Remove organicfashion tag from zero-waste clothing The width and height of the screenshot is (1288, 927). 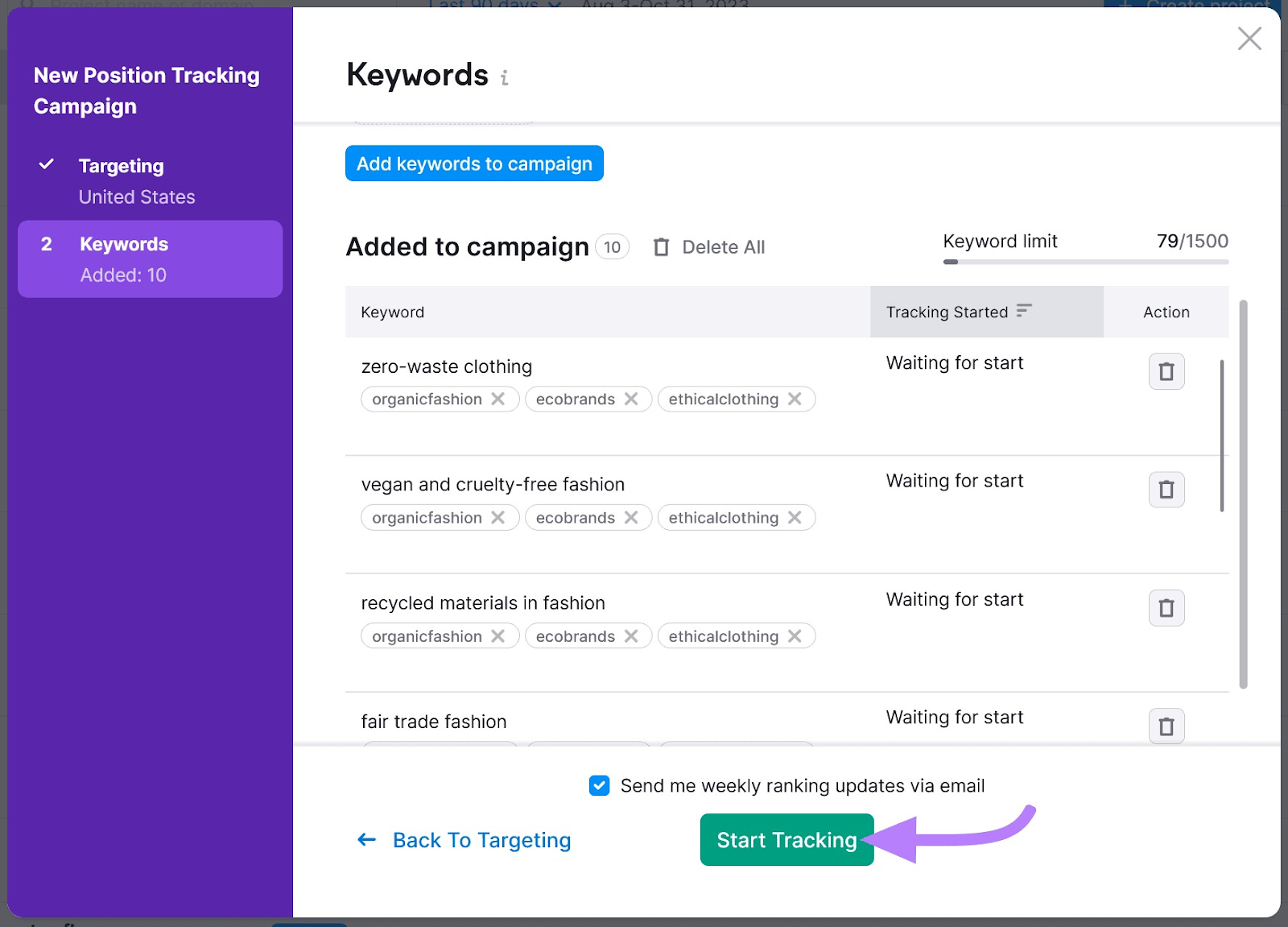[x=498, y=399]
